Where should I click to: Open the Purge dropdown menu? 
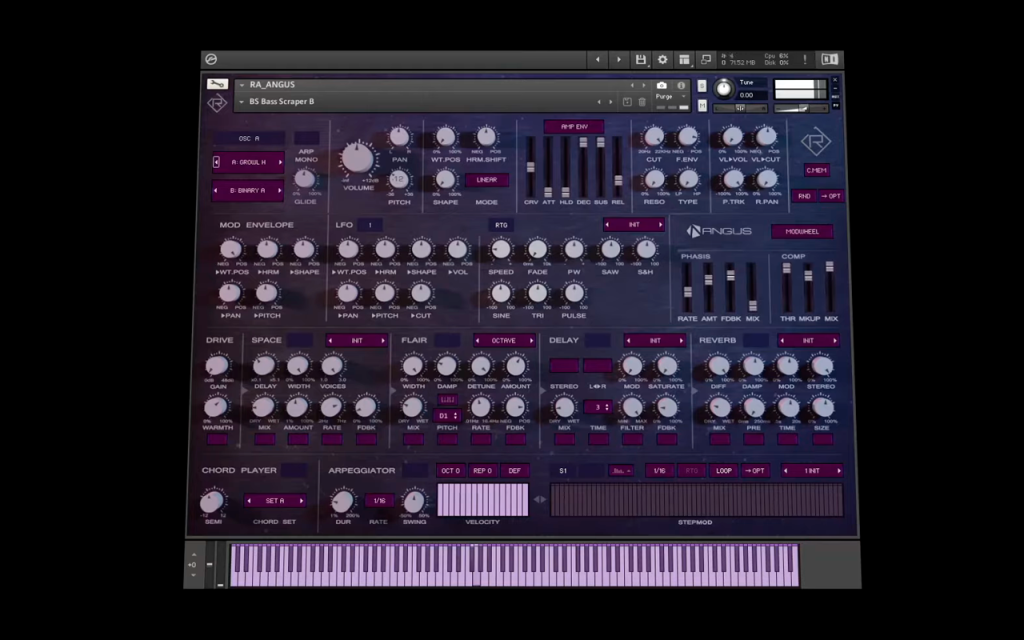670,97
